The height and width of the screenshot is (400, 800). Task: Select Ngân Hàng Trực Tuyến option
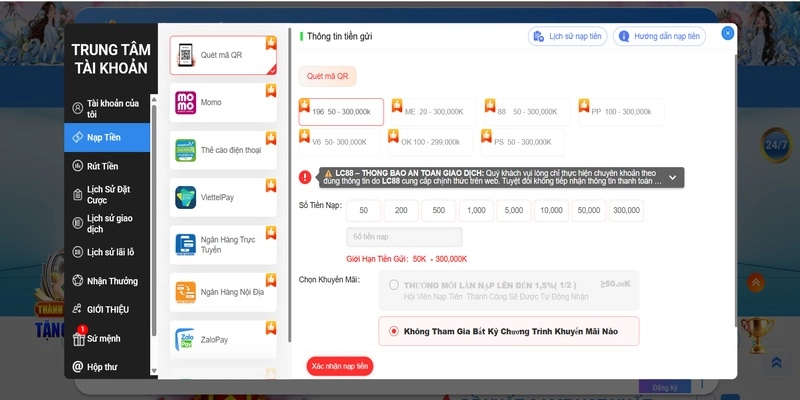tap(223, 245)
